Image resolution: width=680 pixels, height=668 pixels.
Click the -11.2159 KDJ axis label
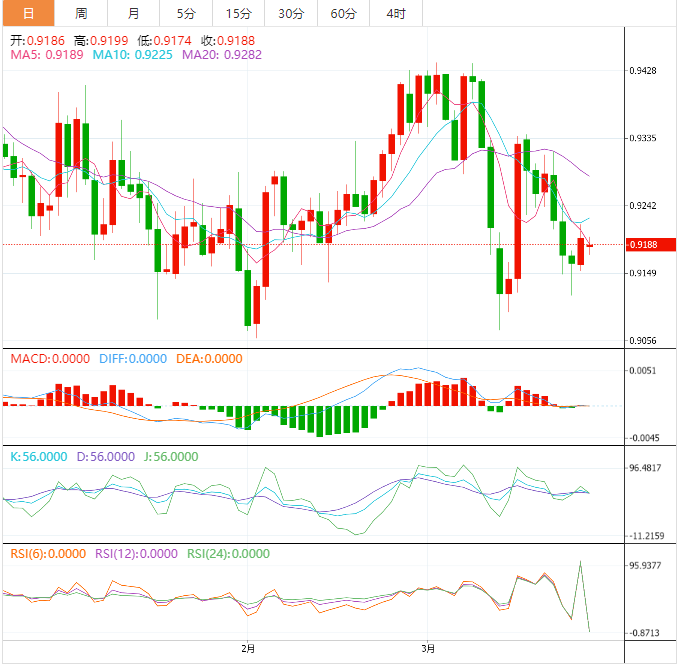pyautogui.click(x=646, y=536)
